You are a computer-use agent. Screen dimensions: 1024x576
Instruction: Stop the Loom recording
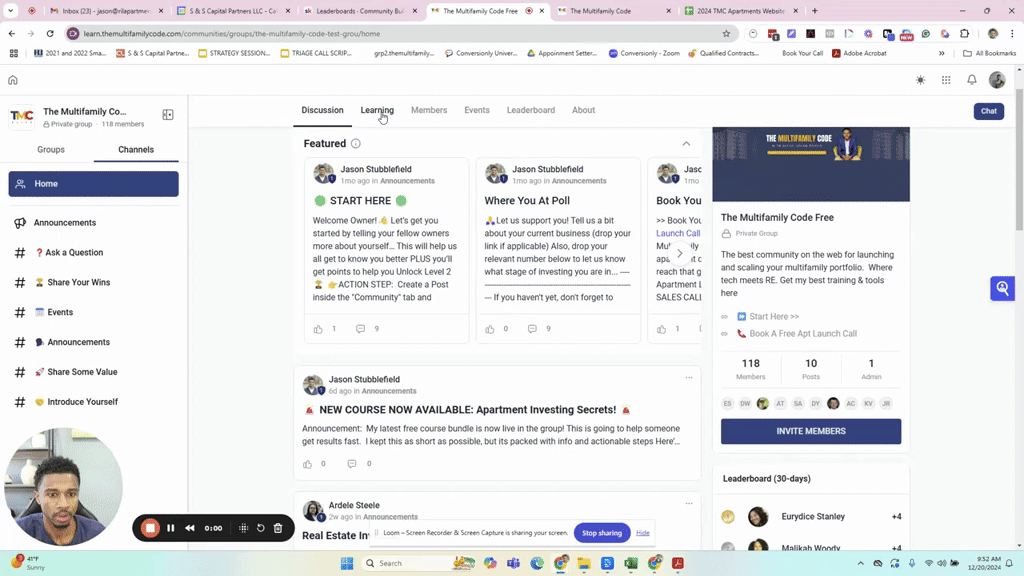tap(150, 528)
